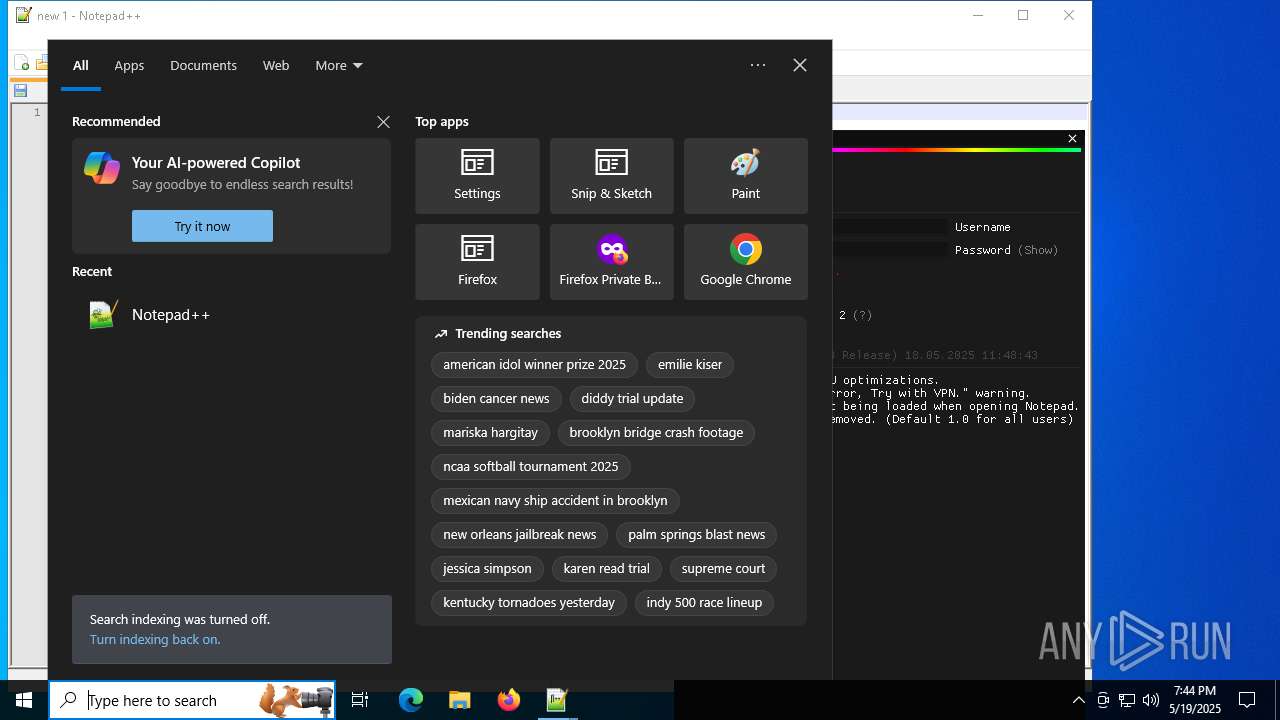Image resolution: width=1280 pixels, height=720 pixels.
Task: Select supreme court trending search
Action: point(723,569)
